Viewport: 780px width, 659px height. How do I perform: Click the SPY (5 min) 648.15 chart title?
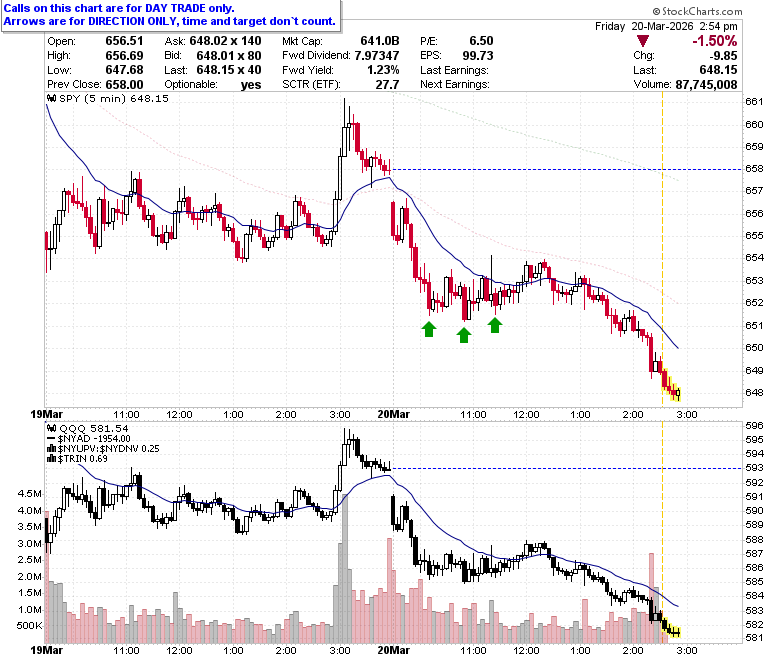point(114,98)
